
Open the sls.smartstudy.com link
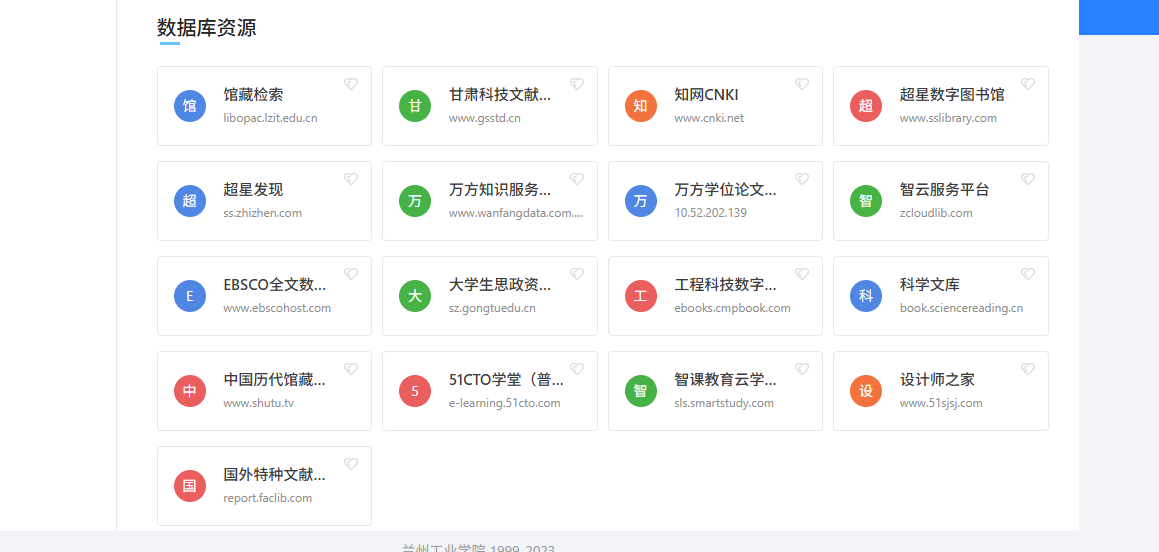point(724,403)
